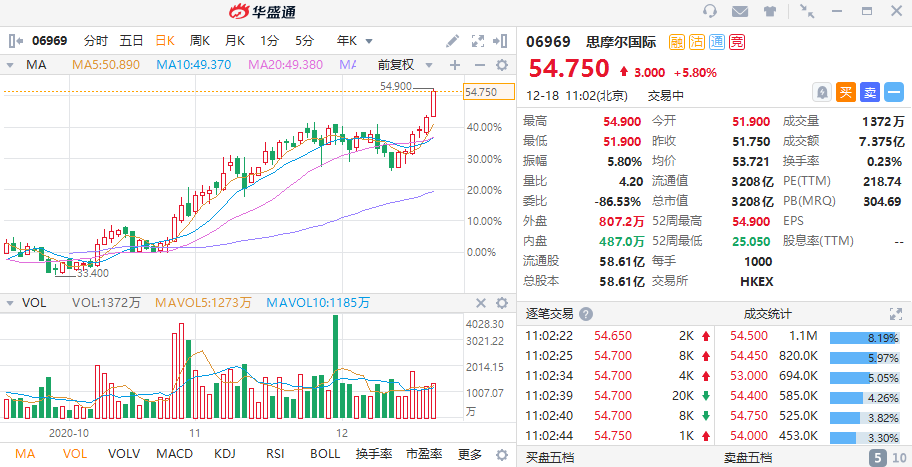912x467 pixels.
Task: Open the mail messages icon
Action: click(x=740, y=11)
